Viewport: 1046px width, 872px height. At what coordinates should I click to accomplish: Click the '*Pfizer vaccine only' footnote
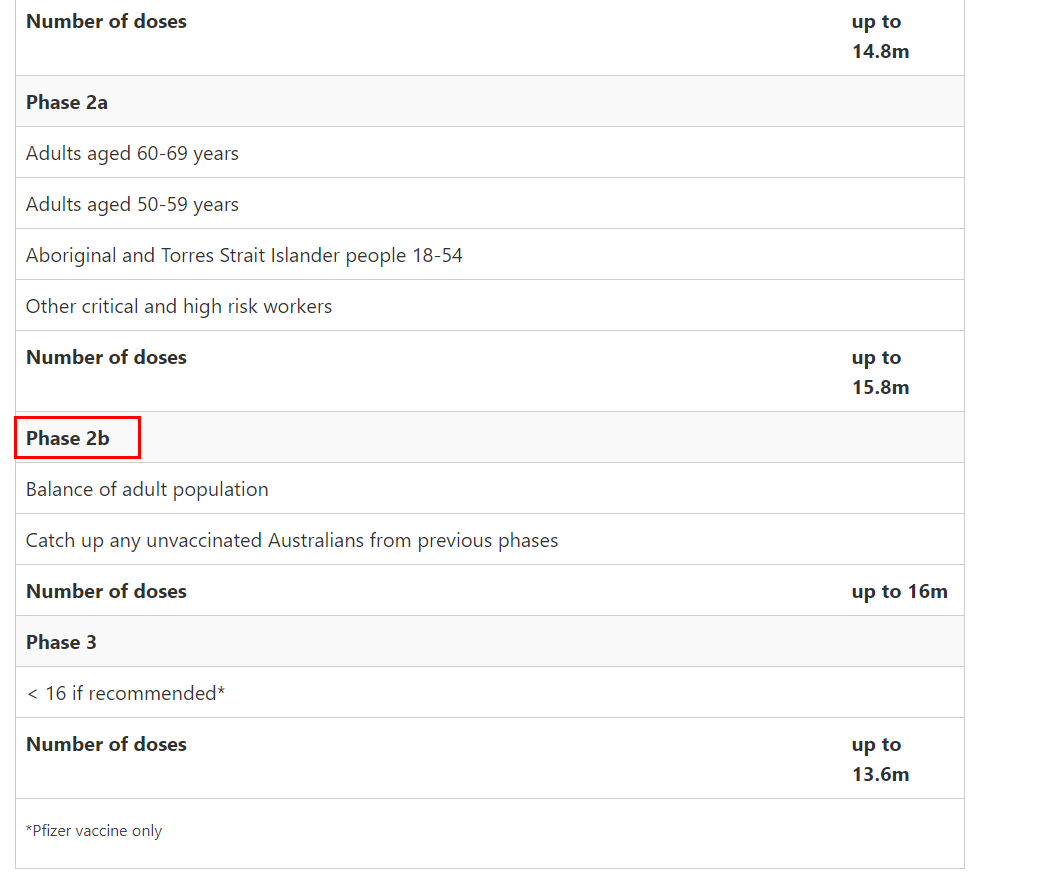94,830
